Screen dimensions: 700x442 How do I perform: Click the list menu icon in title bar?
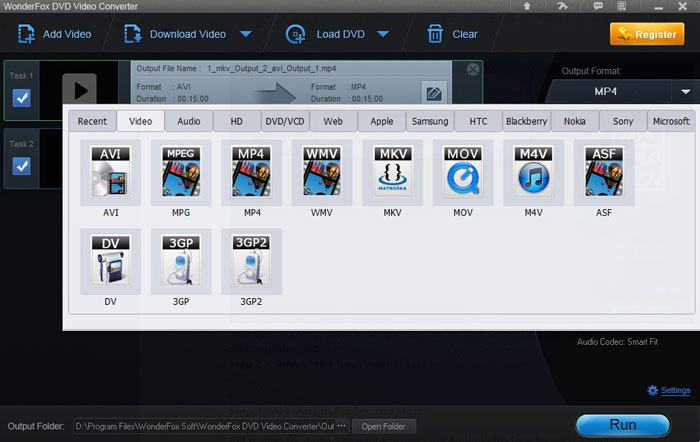click(x=621, y=6)
